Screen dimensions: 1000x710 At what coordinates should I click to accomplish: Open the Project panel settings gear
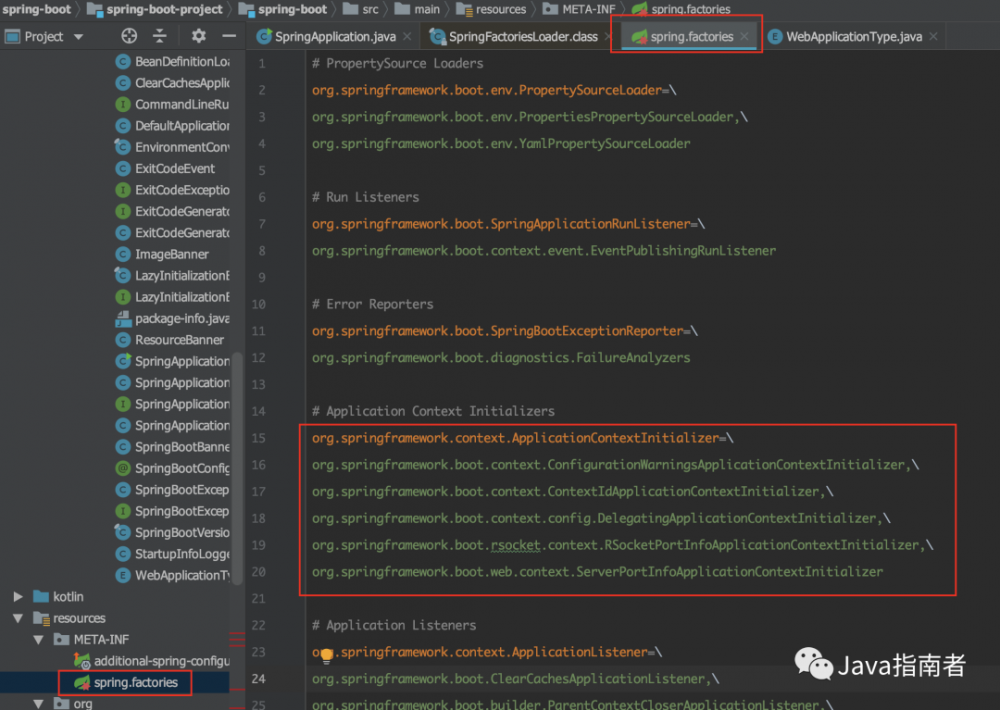click(x=197, y=36)
